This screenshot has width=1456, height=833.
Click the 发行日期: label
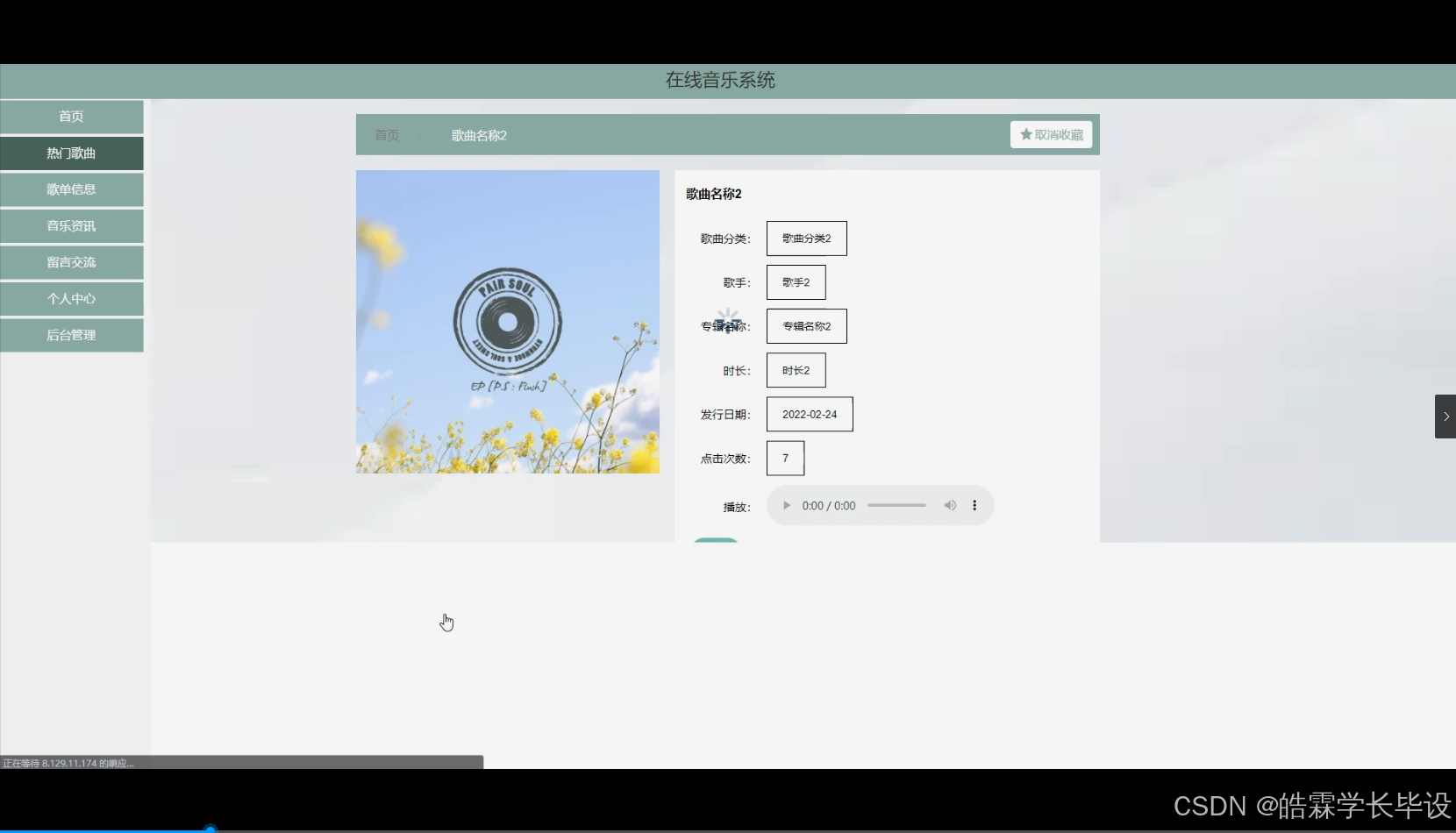click(x=725, y=415)
